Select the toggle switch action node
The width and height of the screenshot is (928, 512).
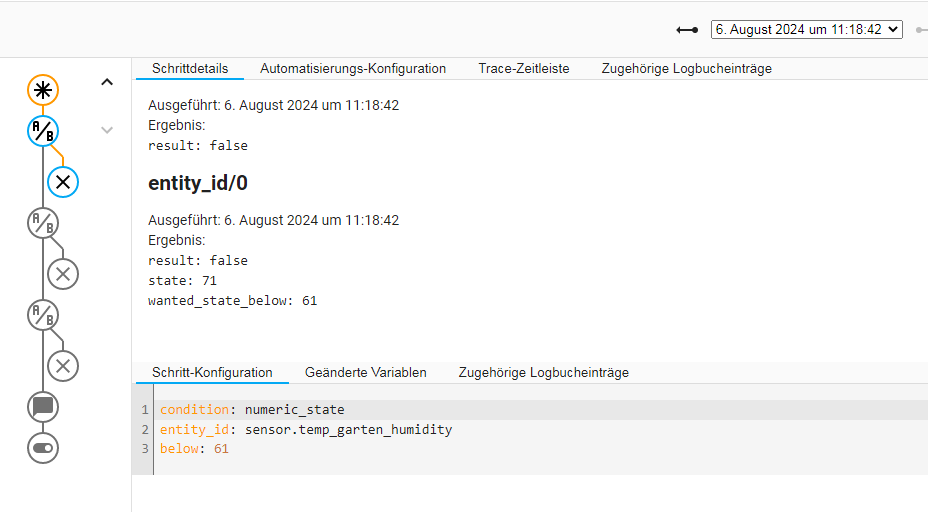[43, 448]
